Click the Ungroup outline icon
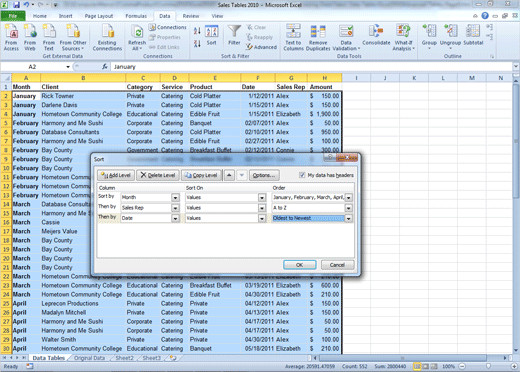Image resolution: width=520 pixels, height=372 pixels. (x=450, y=36)
